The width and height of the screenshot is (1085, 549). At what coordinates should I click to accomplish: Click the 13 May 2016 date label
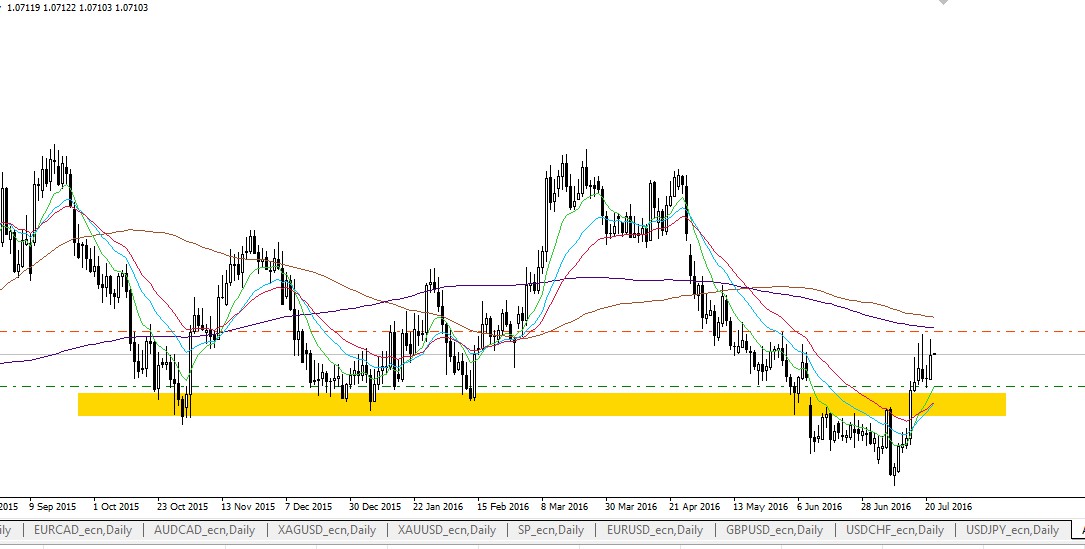tap(760, 507)
